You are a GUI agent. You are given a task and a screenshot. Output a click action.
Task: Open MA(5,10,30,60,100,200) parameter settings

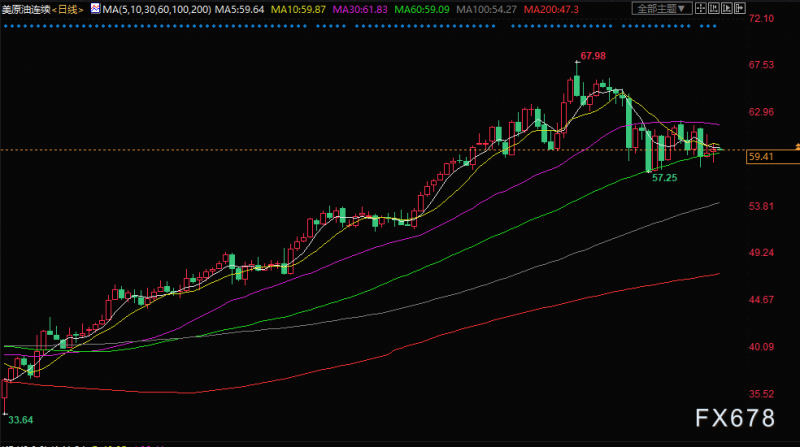pyautogui.click(x=157, y=10)
